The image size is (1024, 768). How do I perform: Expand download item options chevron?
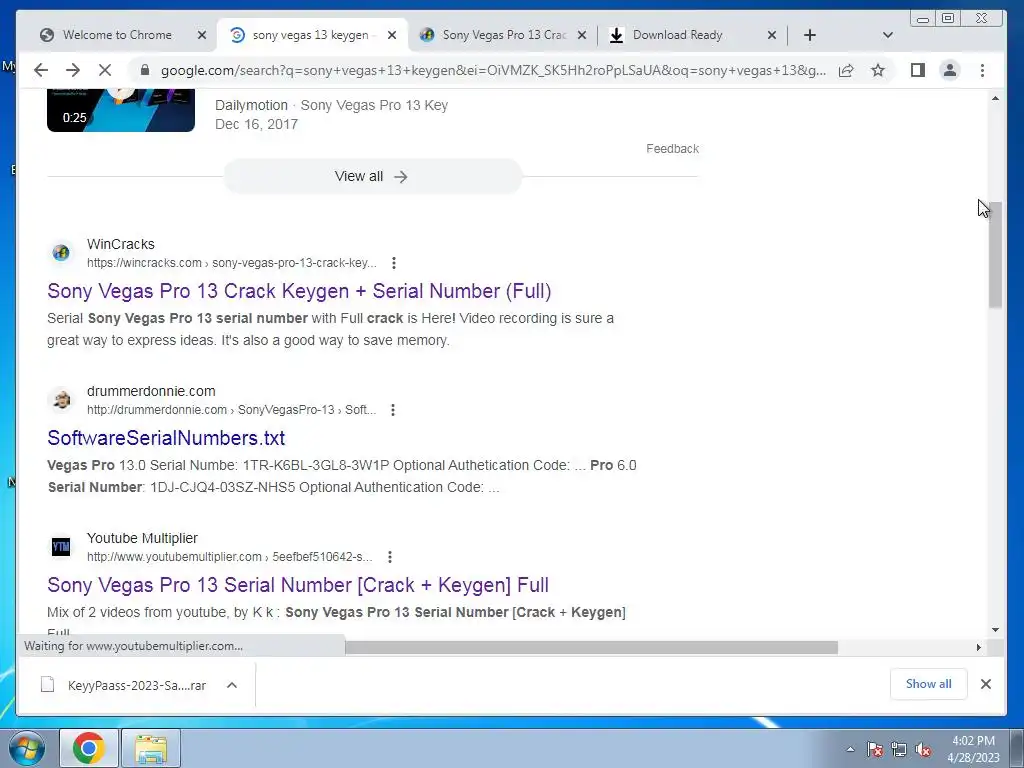click(x=232, y=685)
